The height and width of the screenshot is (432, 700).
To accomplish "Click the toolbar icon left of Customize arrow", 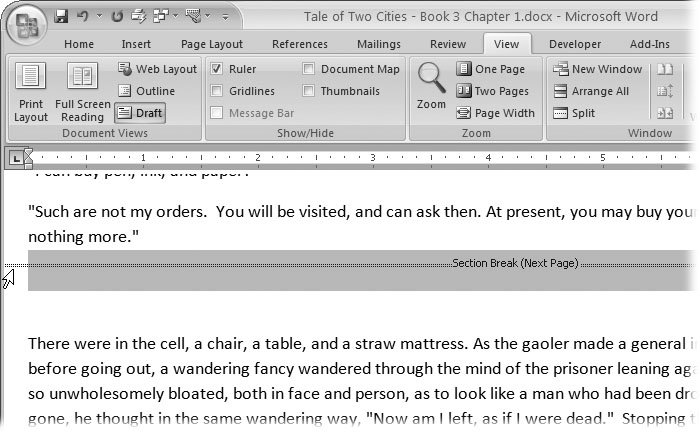I will pos(193,17).
